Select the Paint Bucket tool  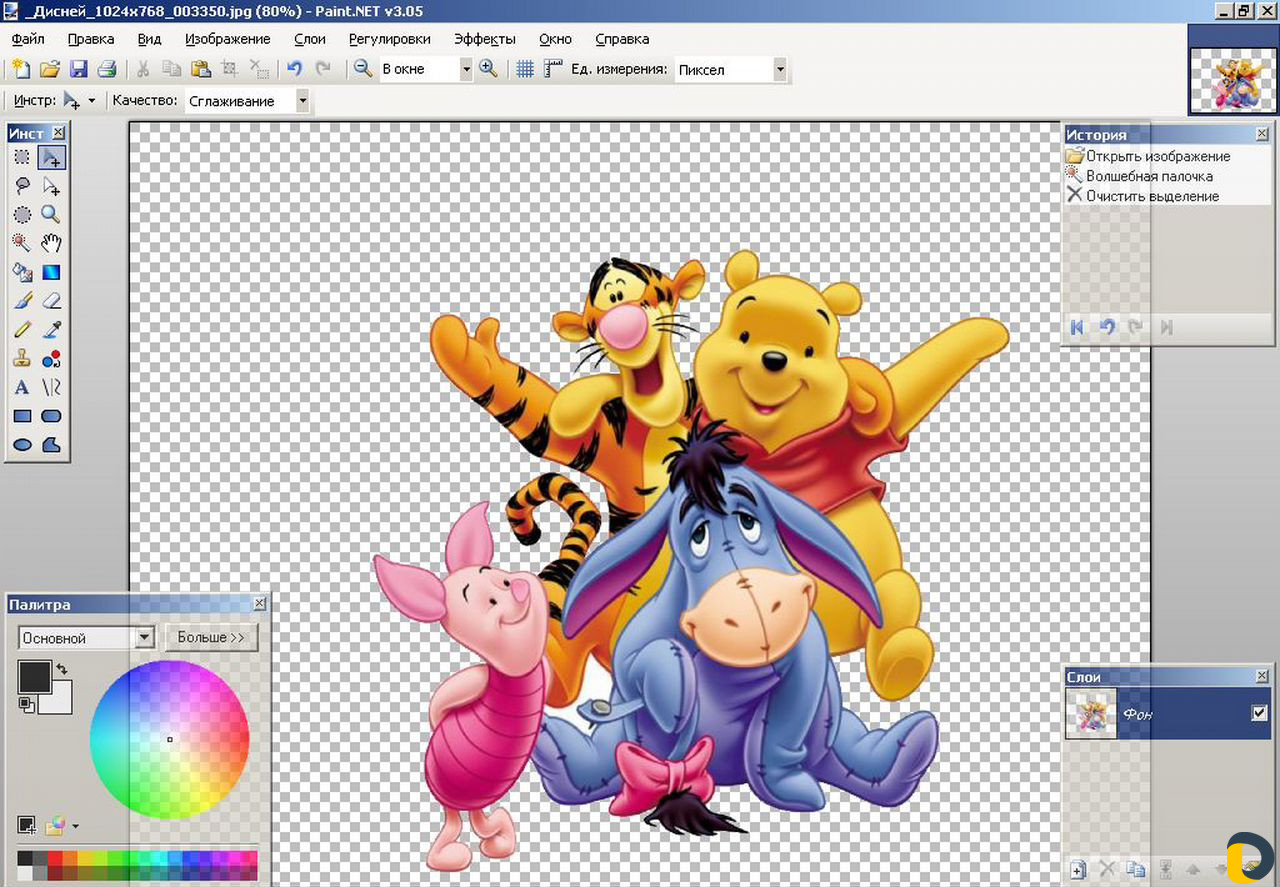pyautogui.click(x=22, y=272)
